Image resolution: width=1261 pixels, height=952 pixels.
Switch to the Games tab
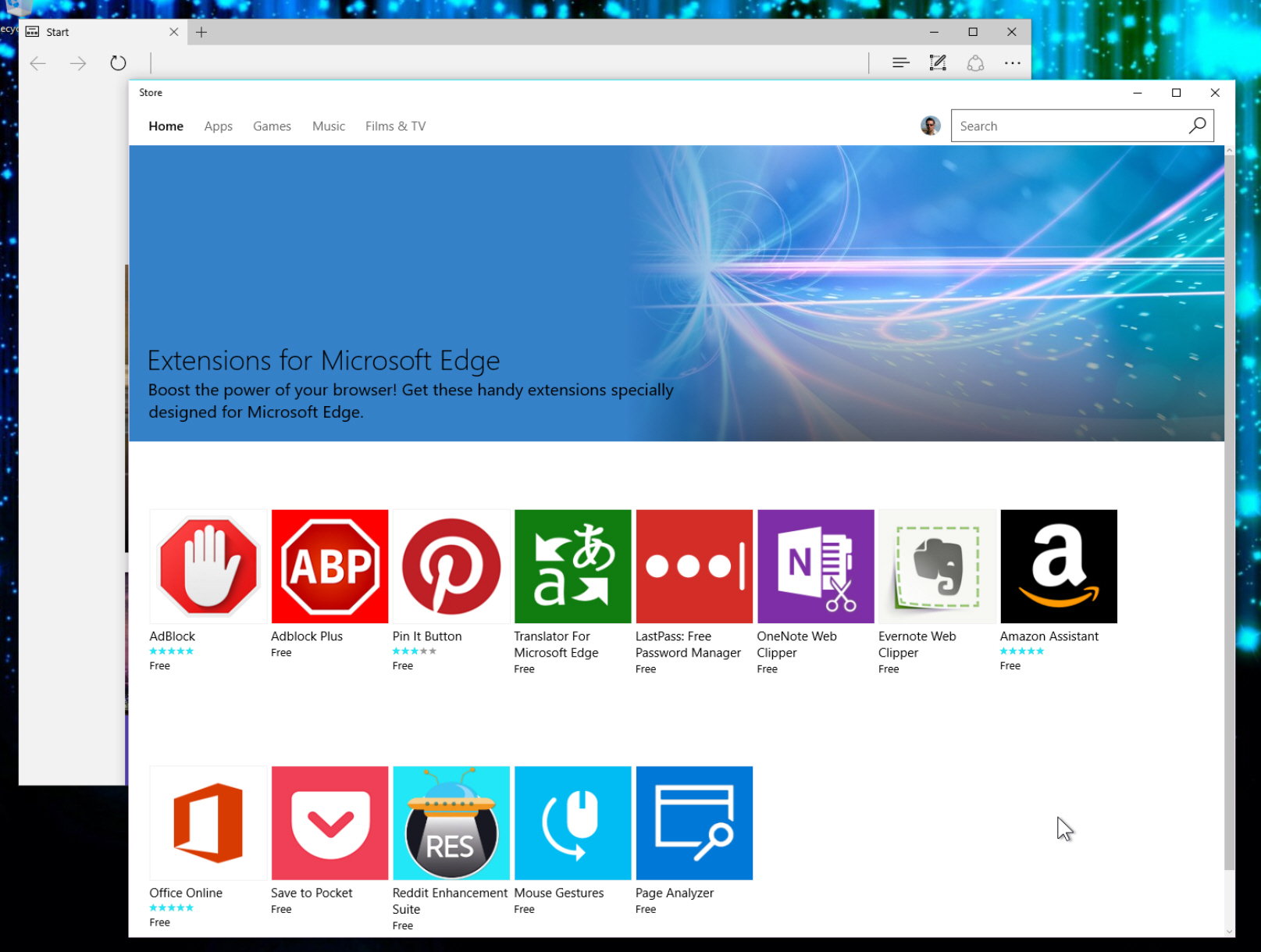[272, 126]
